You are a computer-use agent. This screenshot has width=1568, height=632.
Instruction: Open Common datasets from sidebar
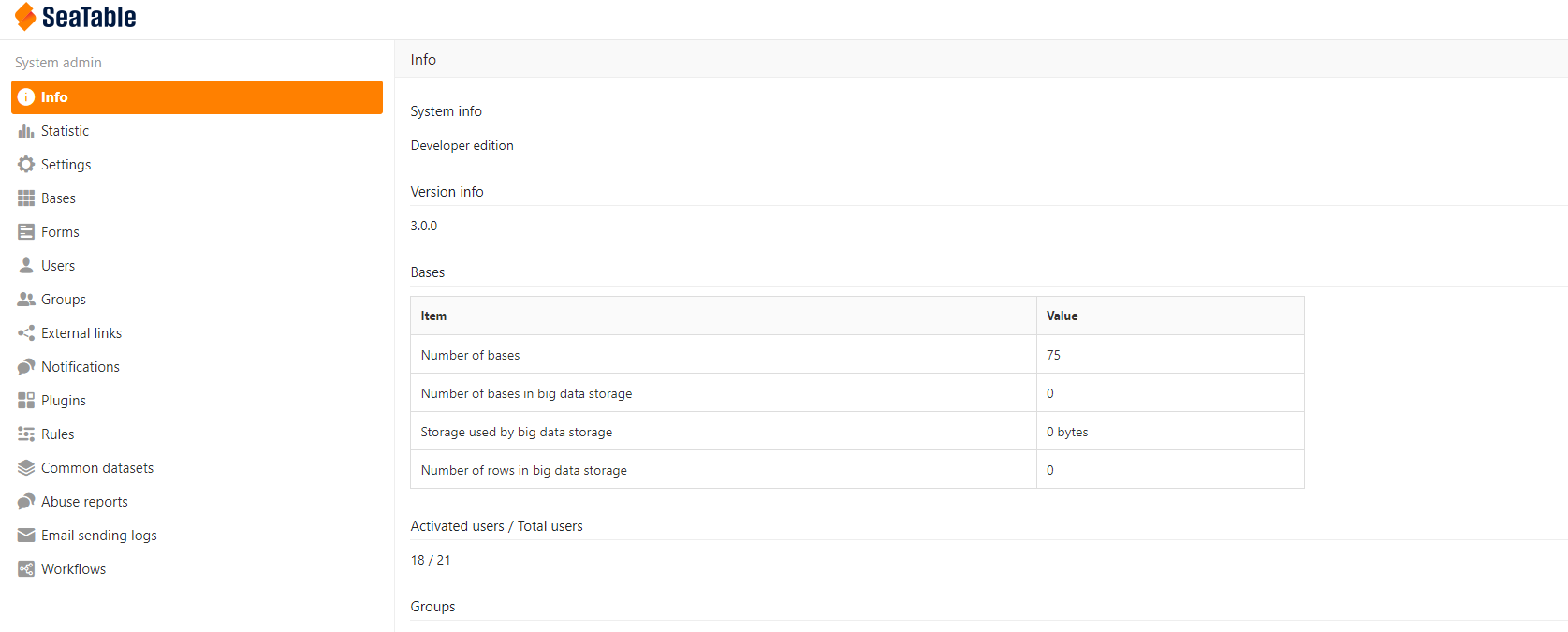pyautogui.click(x=96, y=468)
